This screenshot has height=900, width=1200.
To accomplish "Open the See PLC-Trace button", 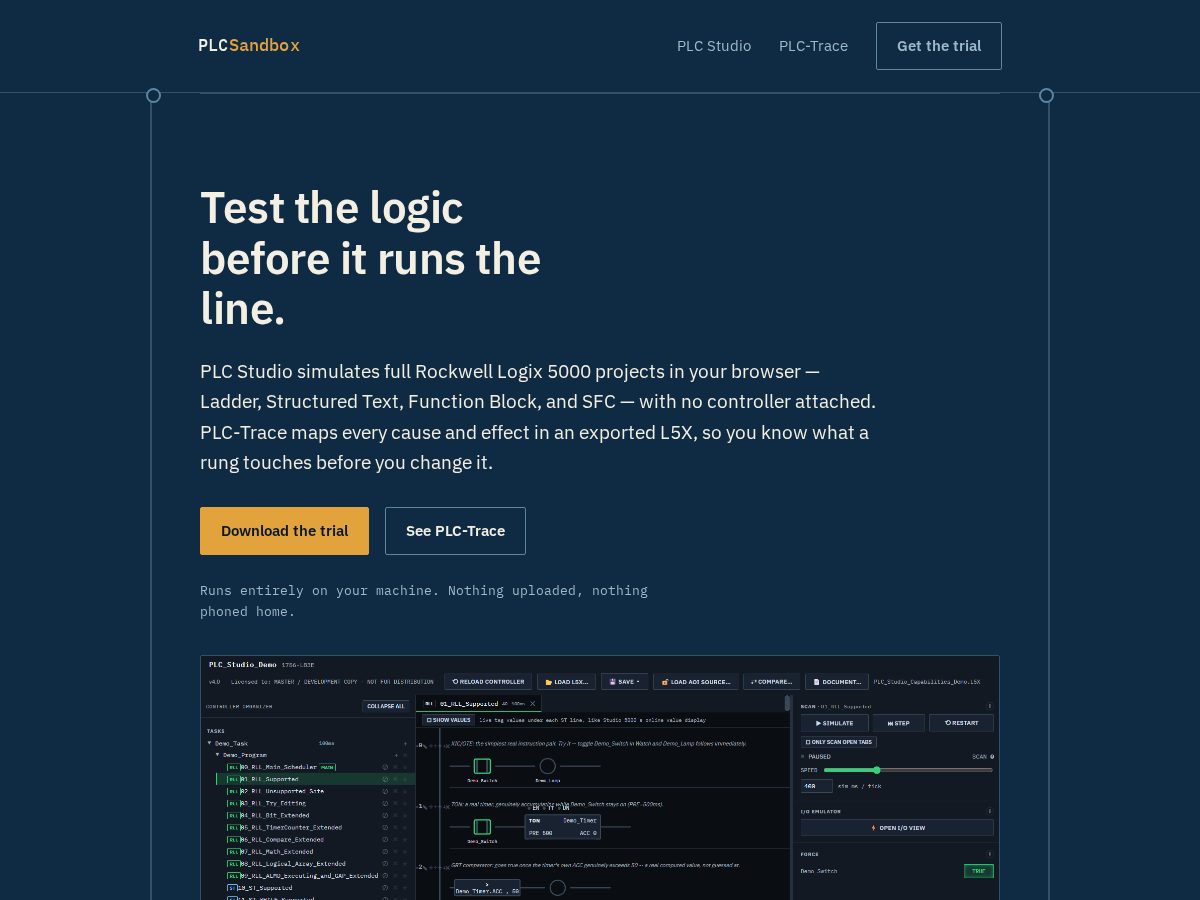I will click(455, 531).
